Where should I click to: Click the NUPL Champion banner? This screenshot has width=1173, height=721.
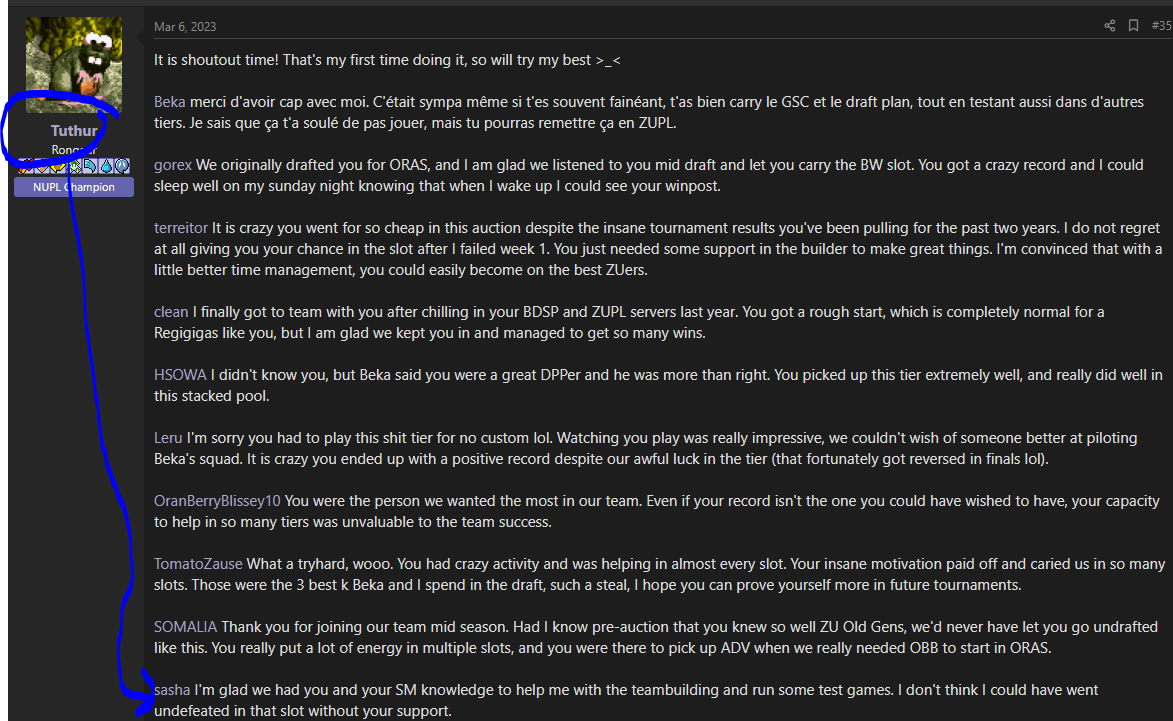point(74,187)
